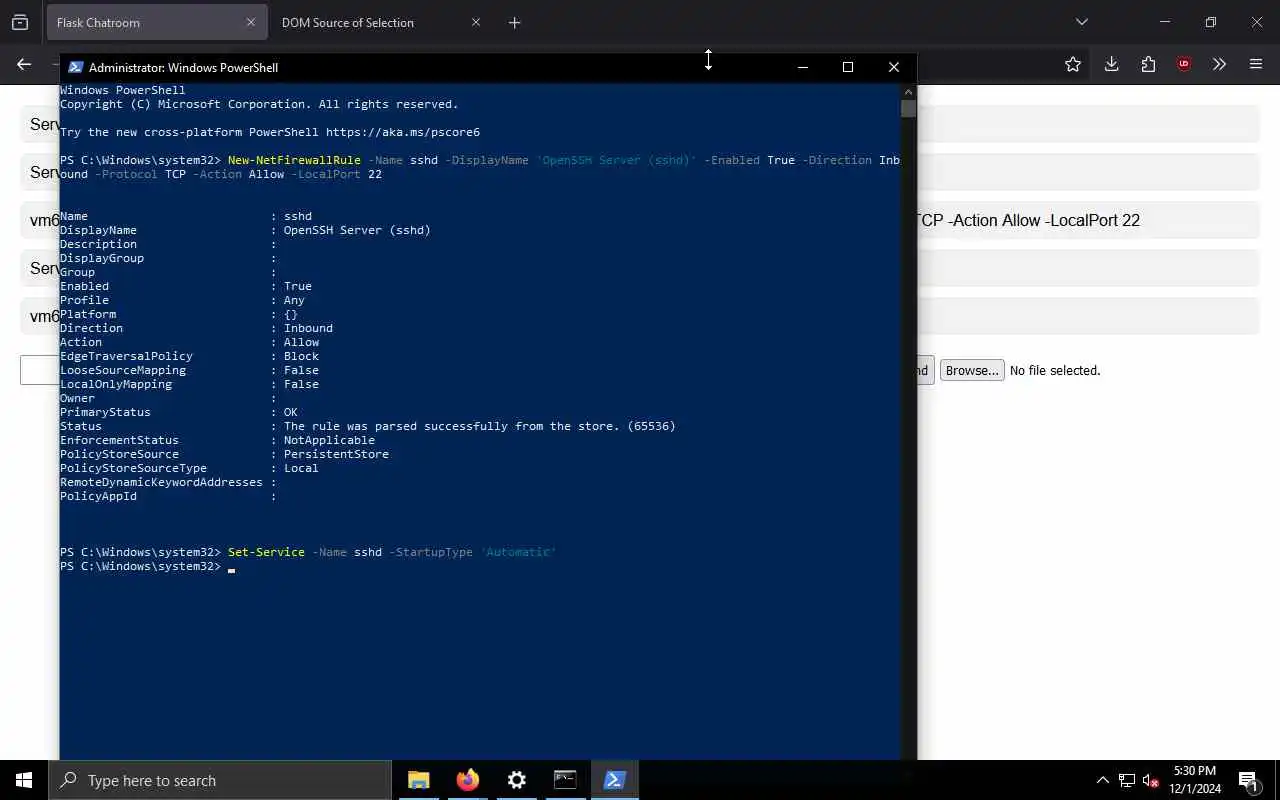Click the Type here to search box
The image size is (1280, 800).
[x=220, y=780]
